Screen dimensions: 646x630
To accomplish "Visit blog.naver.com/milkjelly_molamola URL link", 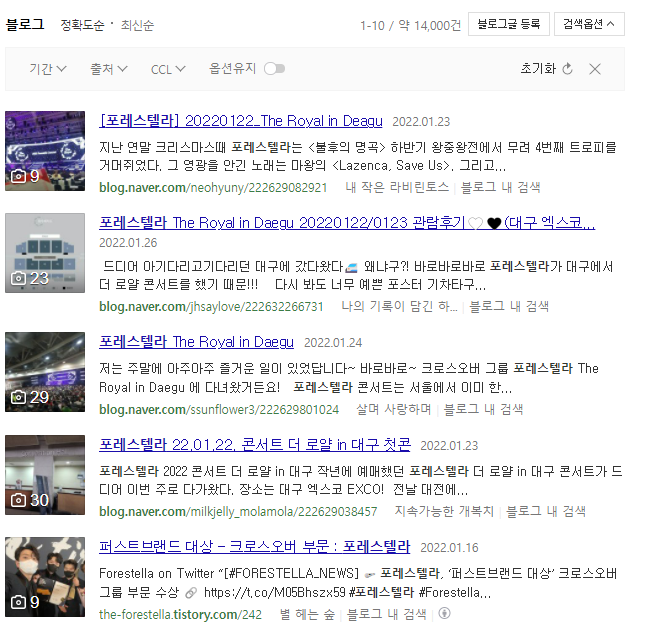I will tap(238, 512).
